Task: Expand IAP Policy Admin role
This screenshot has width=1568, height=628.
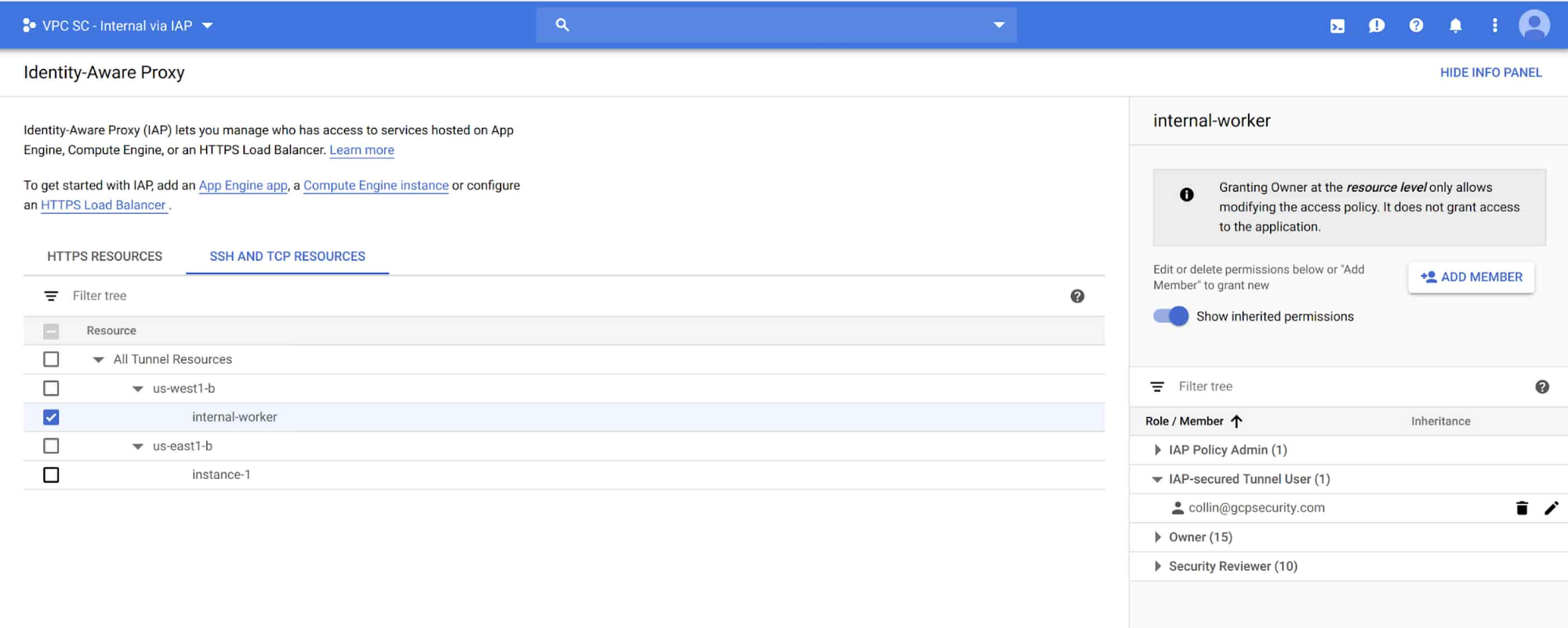Action: pyautogui.click(x=1158, y=450)
